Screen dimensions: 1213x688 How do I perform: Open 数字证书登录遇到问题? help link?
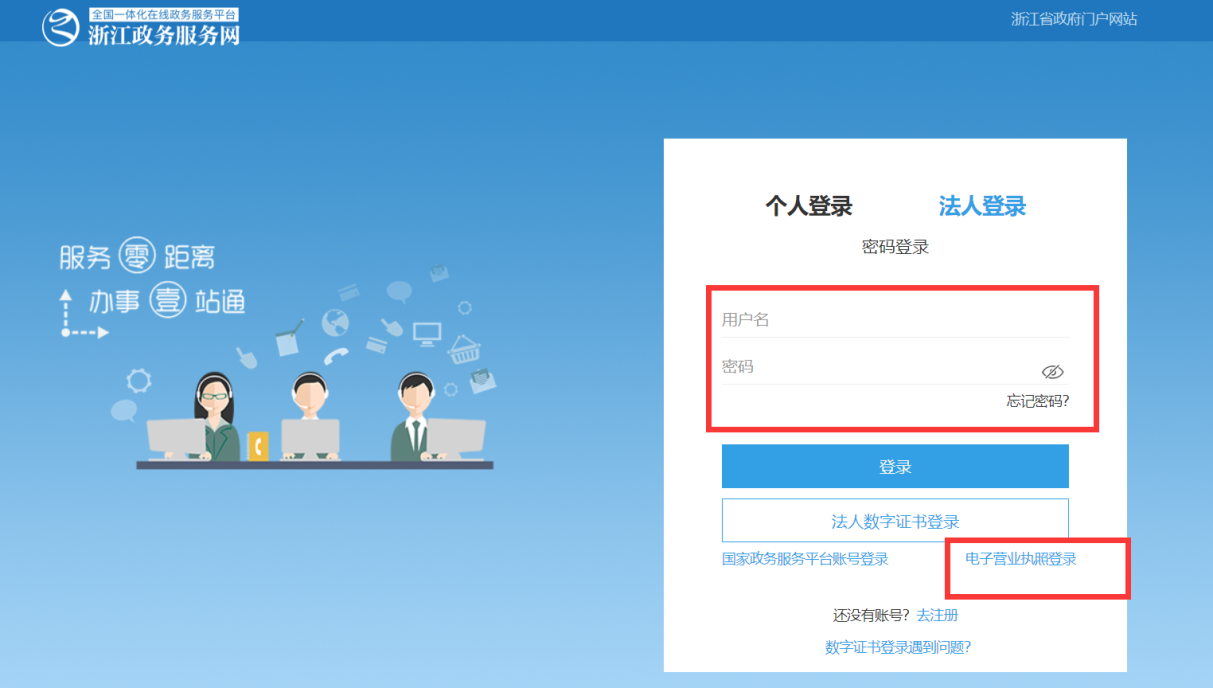pyautogui.click(x=898, y=647)
